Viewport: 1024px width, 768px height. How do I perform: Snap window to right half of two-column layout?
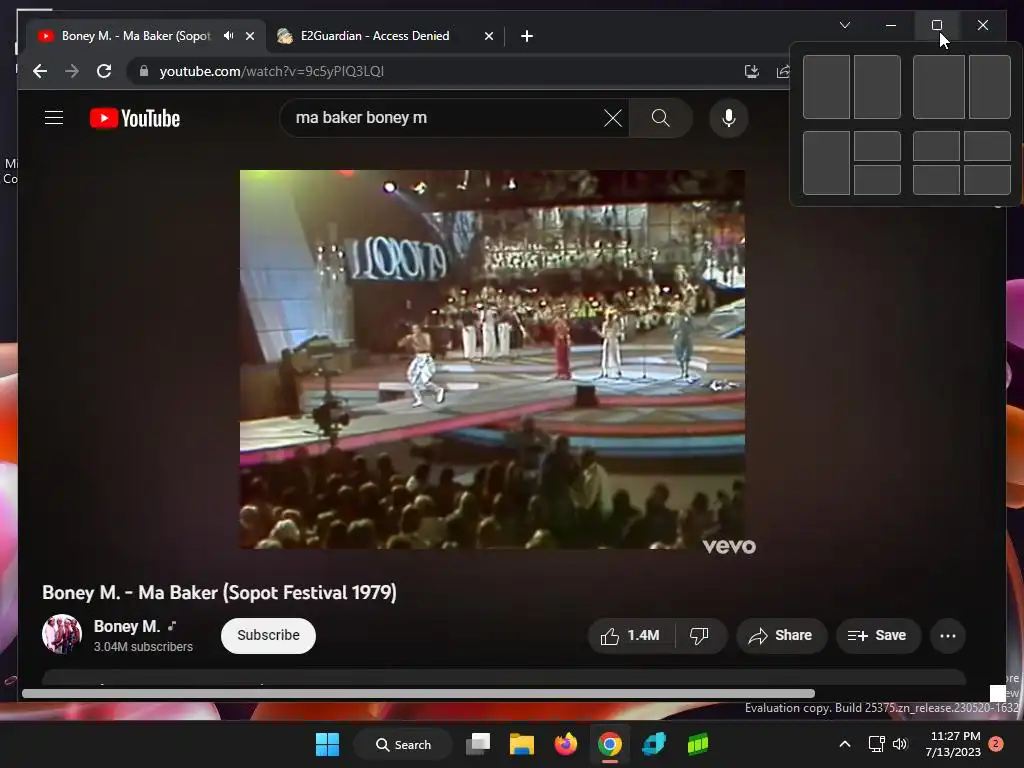click(x=877, y=87)
